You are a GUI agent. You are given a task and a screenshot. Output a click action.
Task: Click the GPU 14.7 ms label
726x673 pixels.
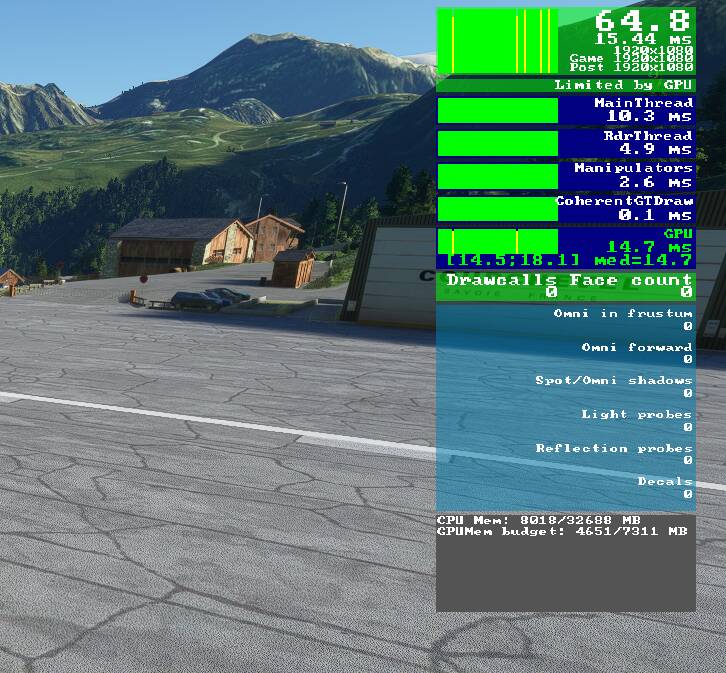coord(650,240)
